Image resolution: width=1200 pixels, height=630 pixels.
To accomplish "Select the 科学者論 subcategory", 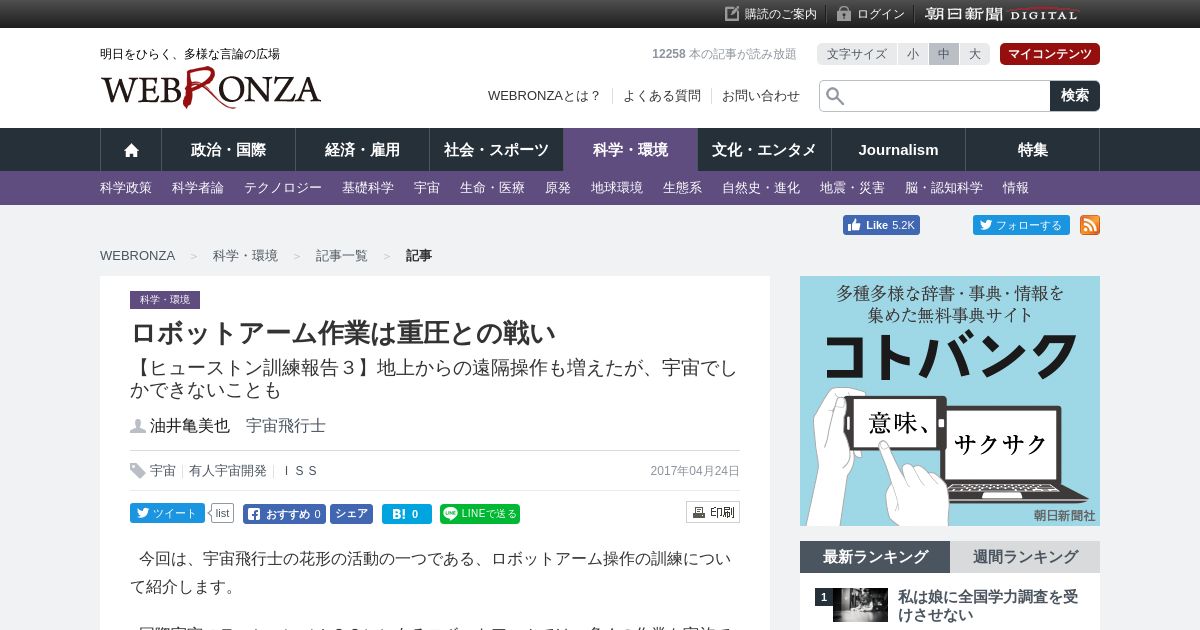I will (198, 188).
